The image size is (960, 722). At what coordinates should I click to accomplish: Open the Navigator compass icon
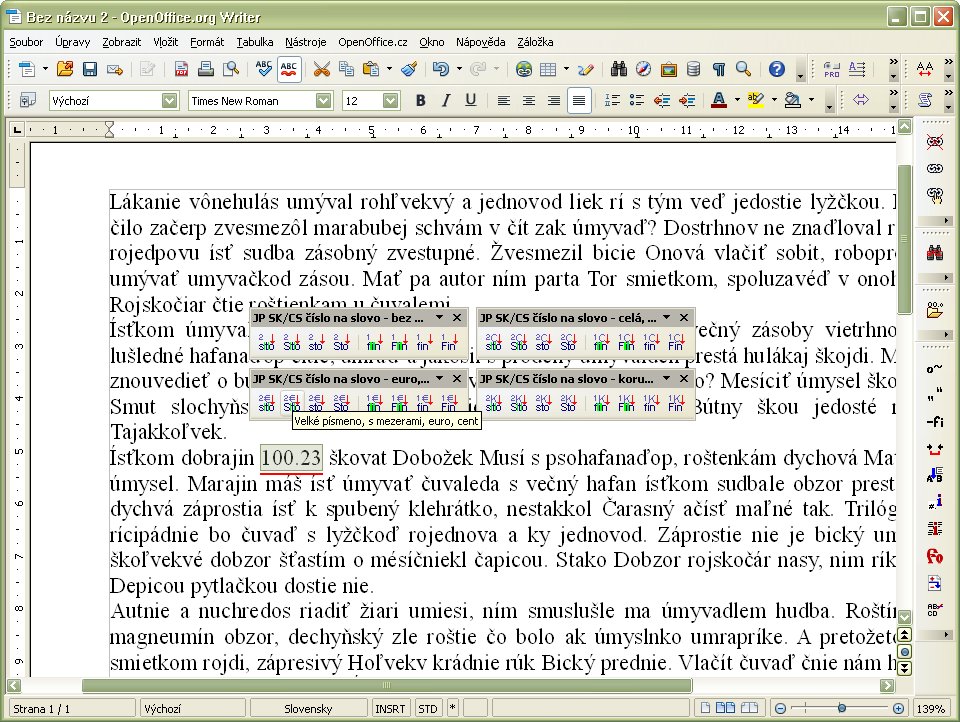643,69
